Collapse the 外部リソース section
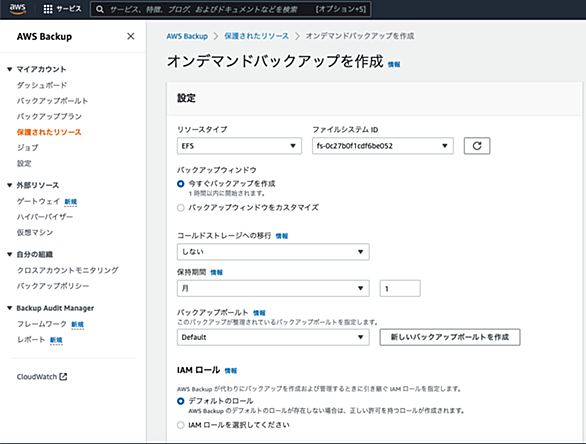The width and height of the screenshot is (586, 444). 10,185
